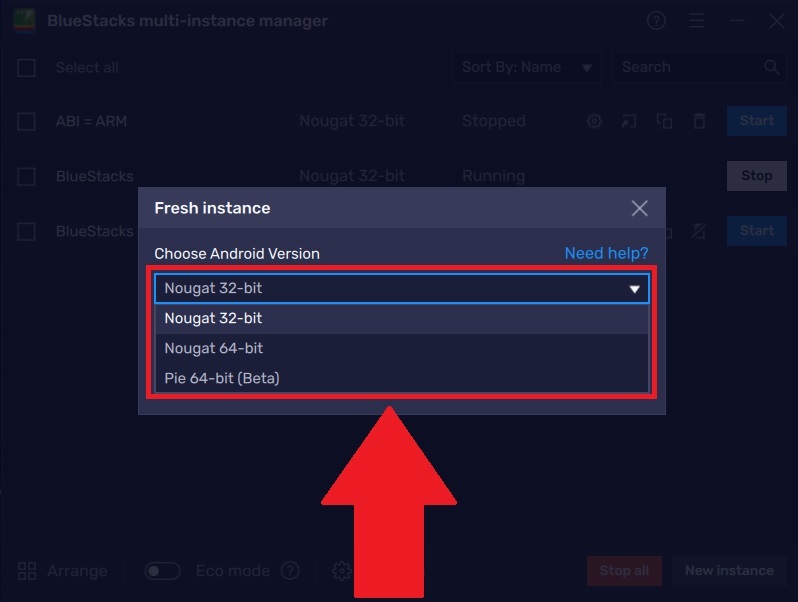Image resolution: width=798 pixels, height=602 pixels.
Task: Click the Running status text
Action: [493, 176]
